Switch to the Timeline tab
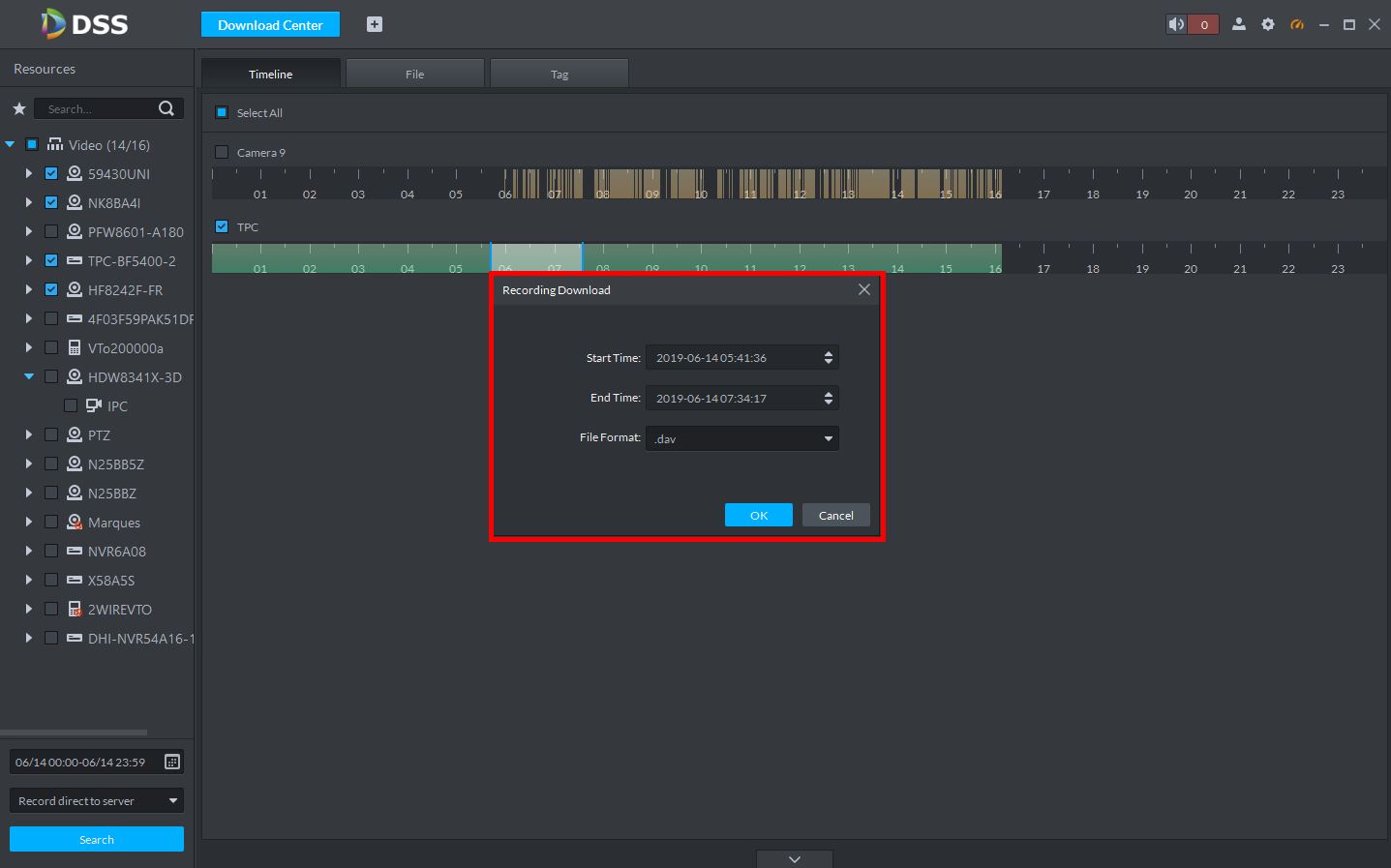1391x868 pixels. pyautogui.click(x=271, y=74)
